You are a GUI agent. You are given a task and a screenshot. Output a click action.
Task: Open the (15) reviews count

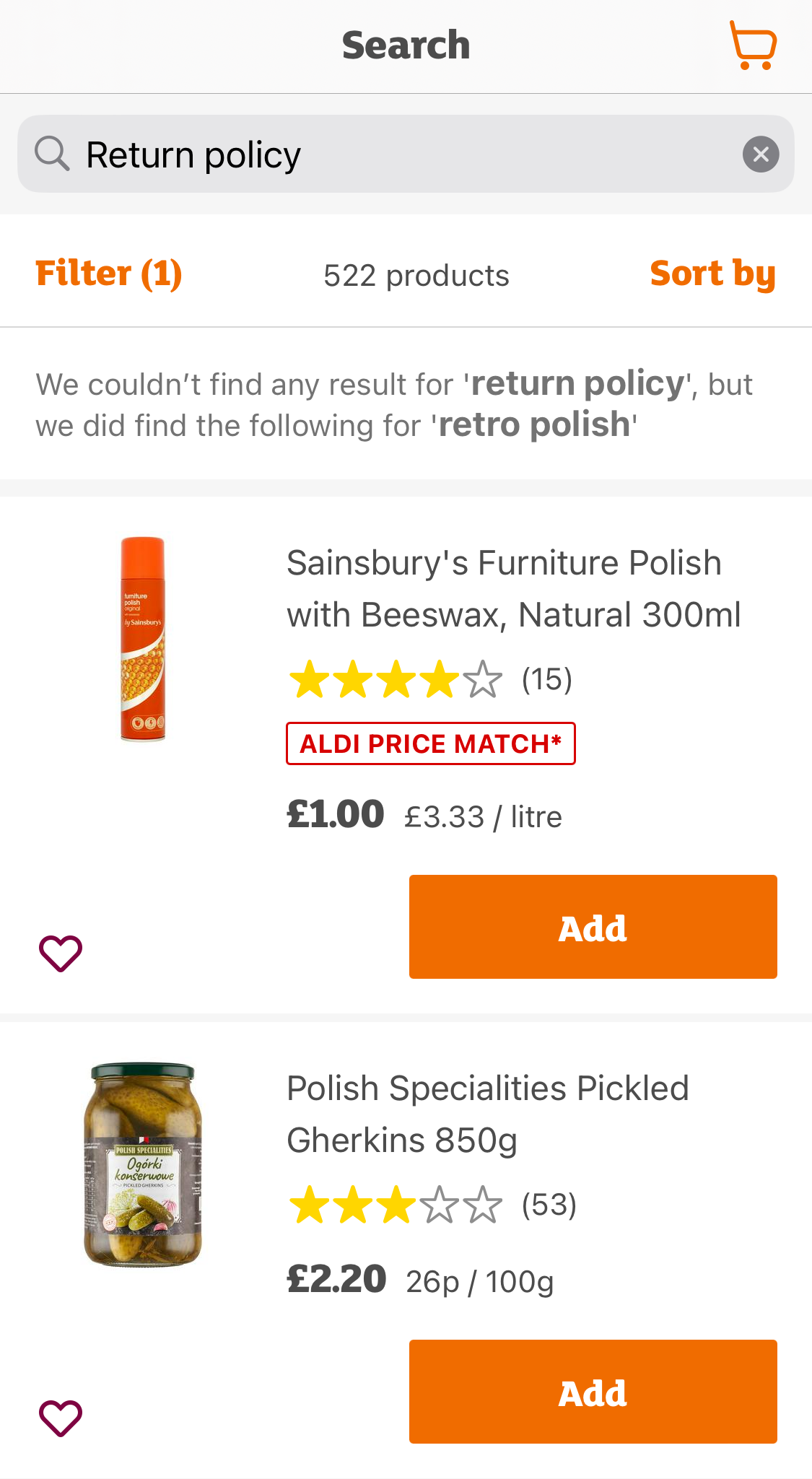click(x=547, y=679)
